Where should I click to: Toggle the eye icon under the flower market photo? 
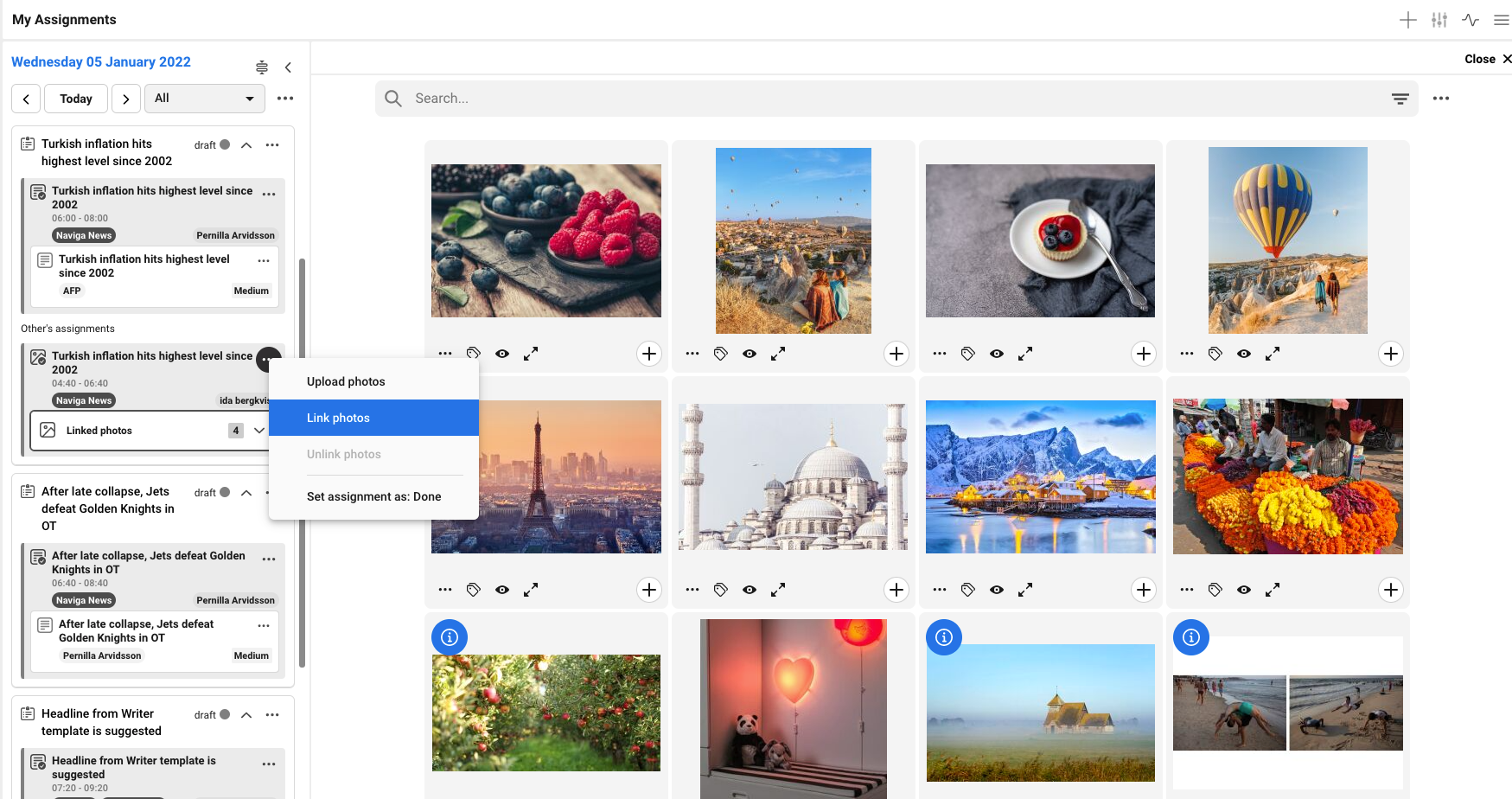(1243, 590)
